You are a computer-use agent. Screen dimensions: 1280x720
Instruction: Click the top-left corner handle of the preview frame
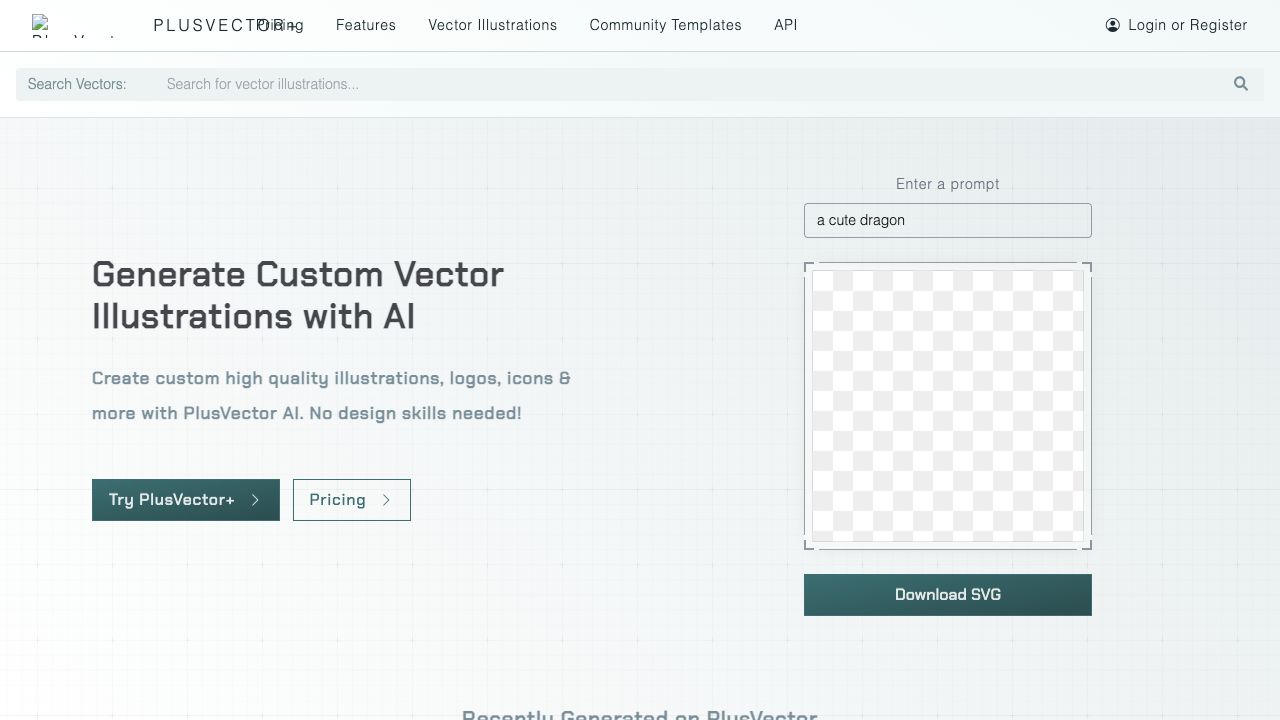[x=806, y=266]
